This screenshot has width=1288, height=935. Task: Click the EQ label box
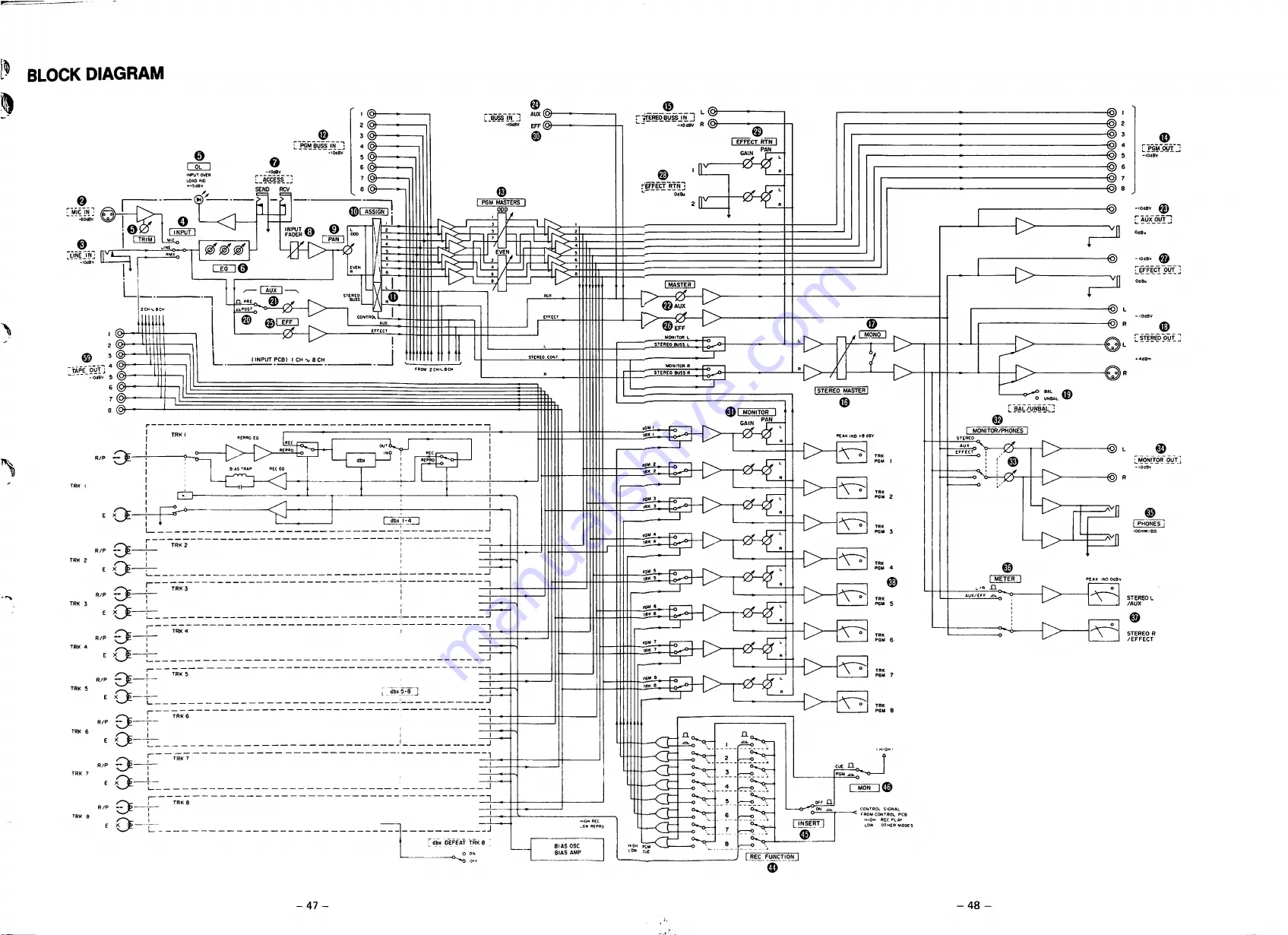click(x=224, y=268)
